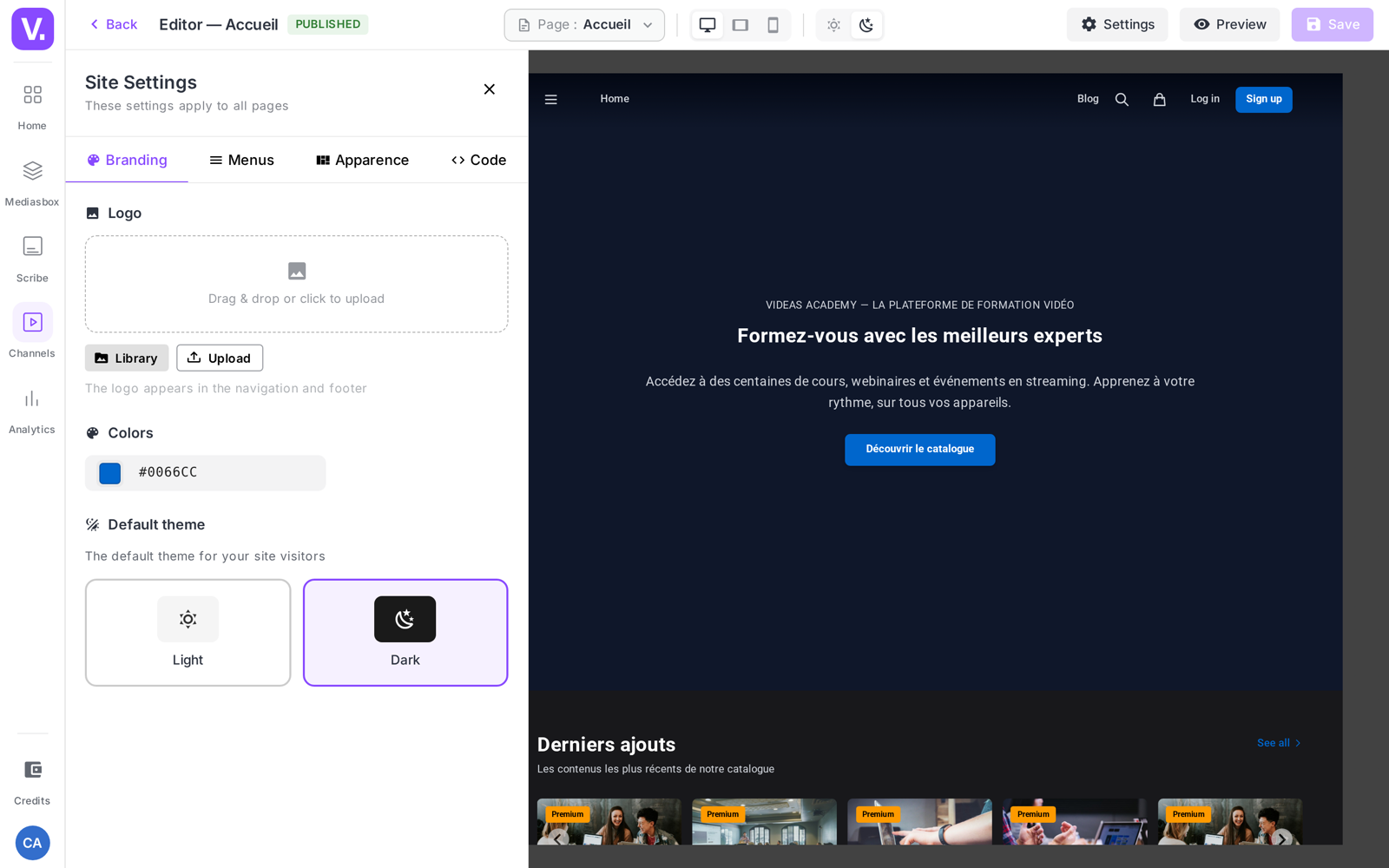Image resolution: width=1389 pixels, height=868 pixels.
Task: Open the hamburger menu in the site preview
Action: 551,100
